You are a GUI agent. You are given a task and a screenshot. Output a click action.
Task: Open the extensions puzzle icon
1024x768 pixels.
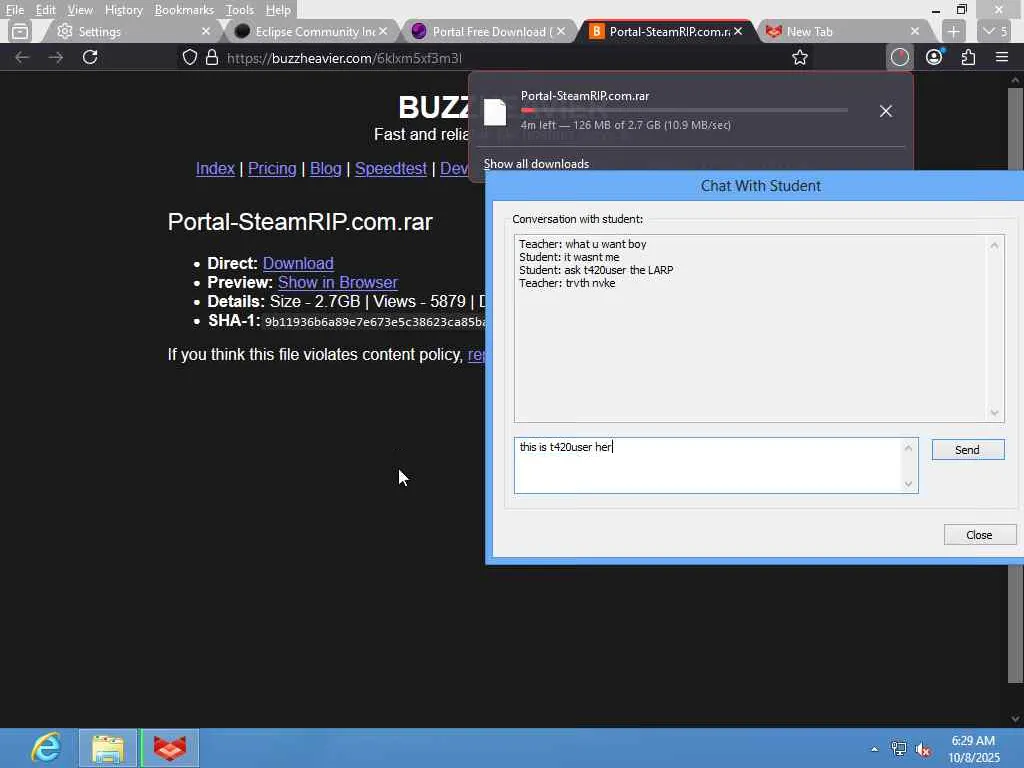(x=968, y=57)
